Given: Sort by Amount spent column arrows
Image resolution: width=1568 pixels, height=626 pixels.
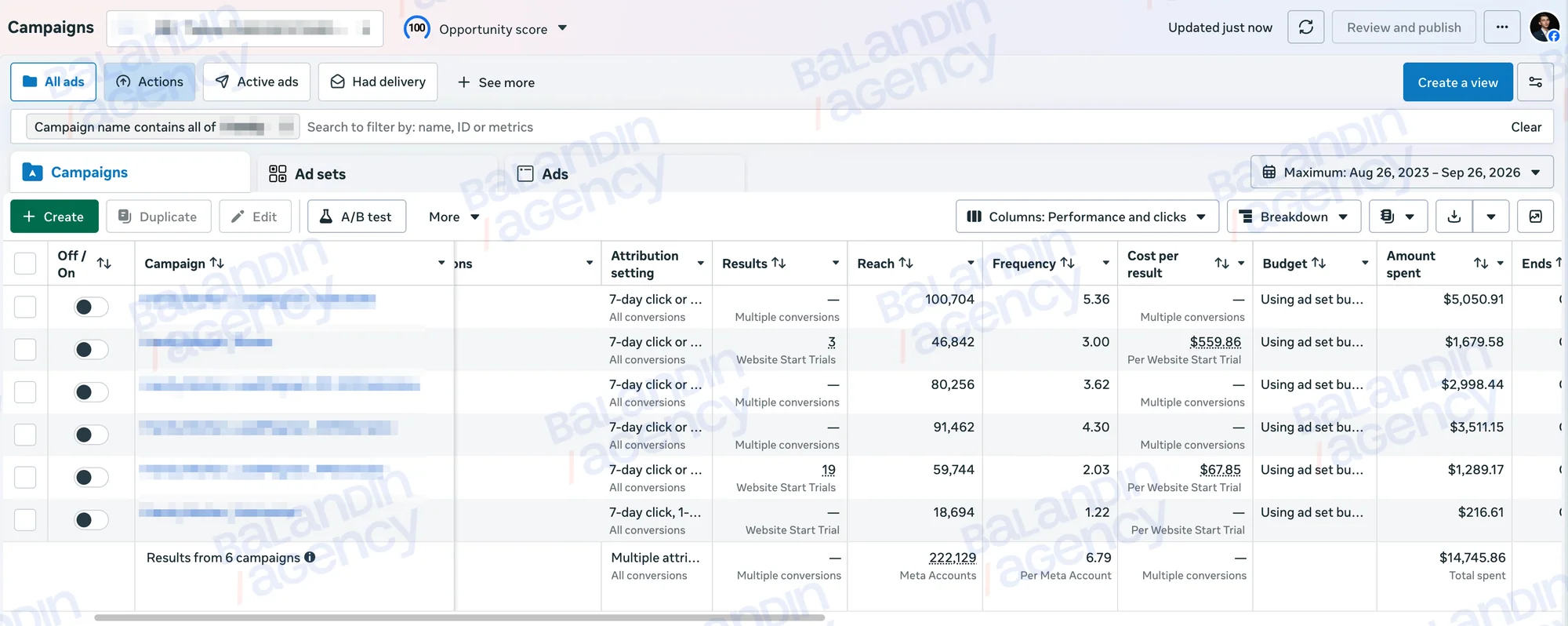Looking at the screenshot, I should [1481, 264].
